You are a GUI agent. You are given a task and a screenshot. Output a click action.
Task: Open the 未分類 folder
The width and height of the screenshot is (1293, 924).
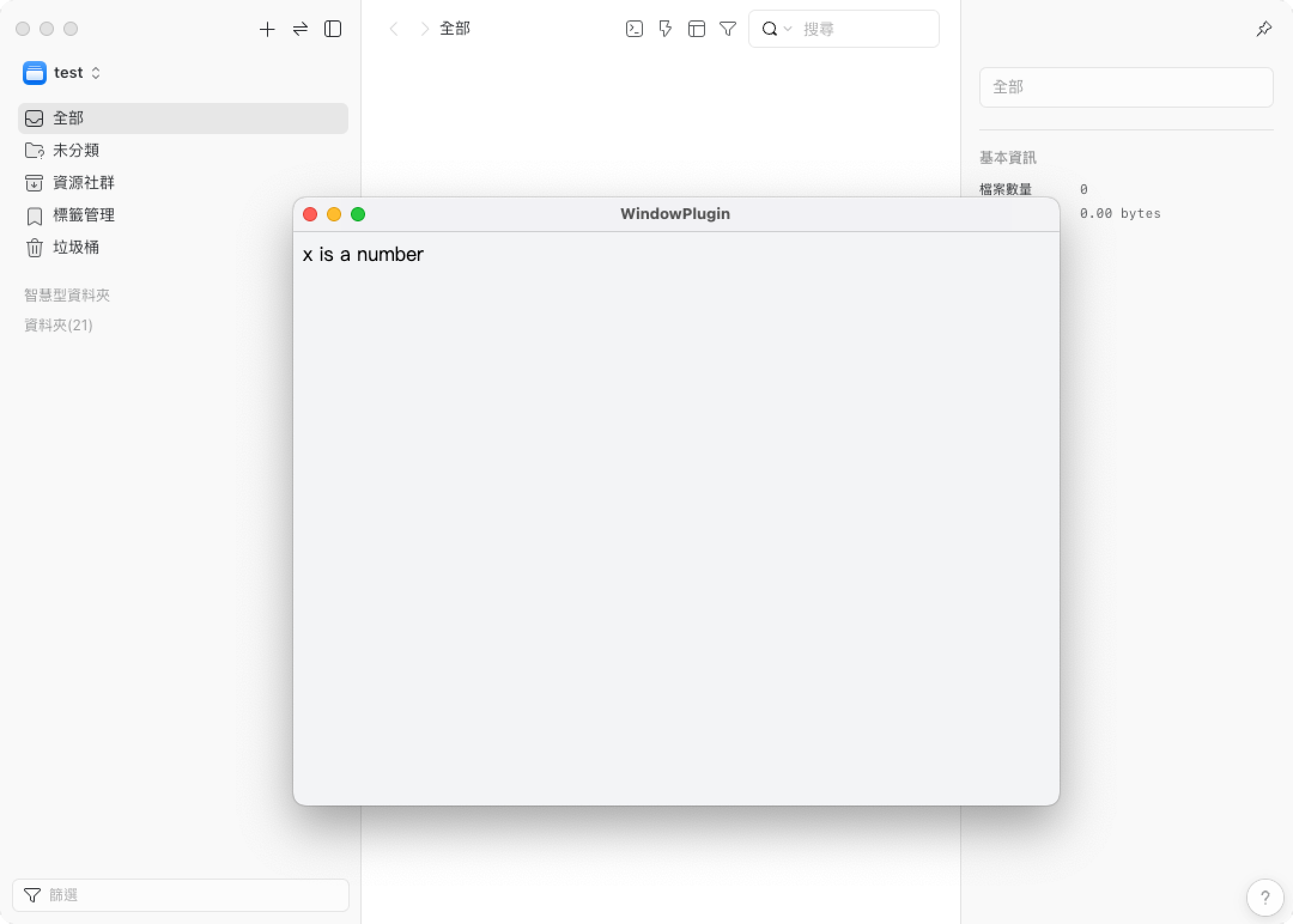tap(75, 150)
